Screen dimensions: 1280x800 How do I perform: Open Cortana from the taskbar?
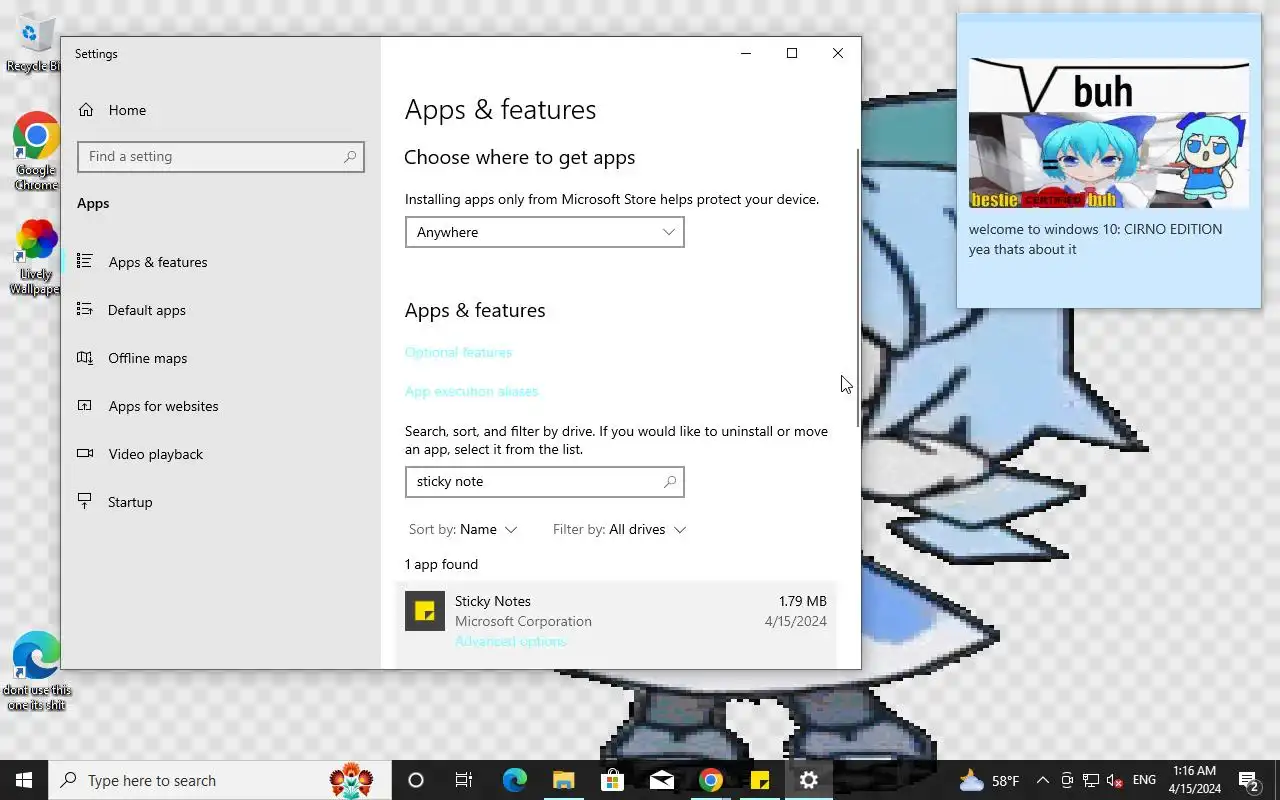416,780
